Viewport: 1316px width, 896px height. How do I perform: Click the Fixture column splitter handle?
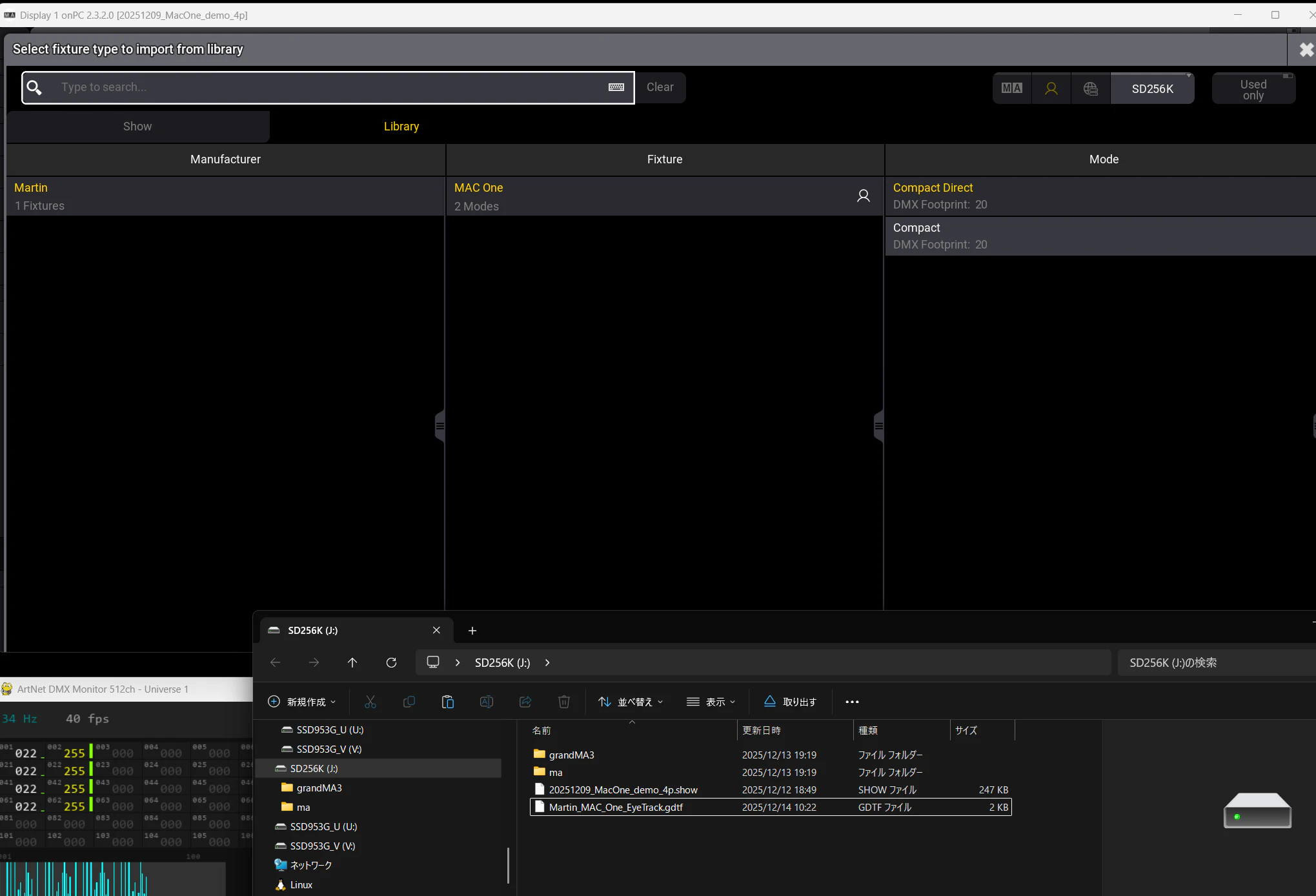(x=878, y=426)
